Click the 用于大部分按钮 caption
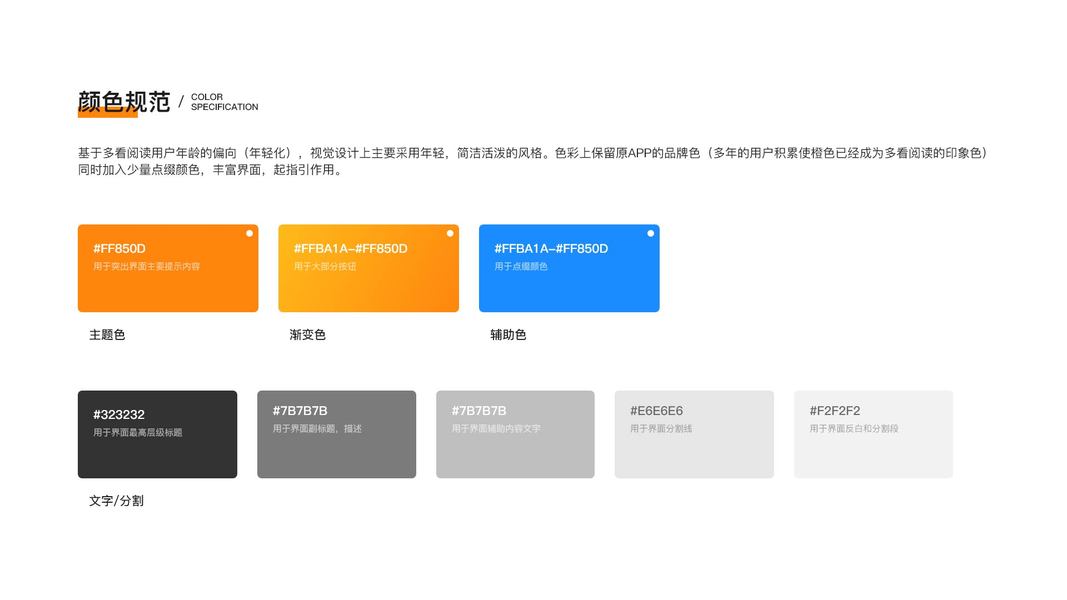This screenshot has width=1067, height=600. point(325,266)
